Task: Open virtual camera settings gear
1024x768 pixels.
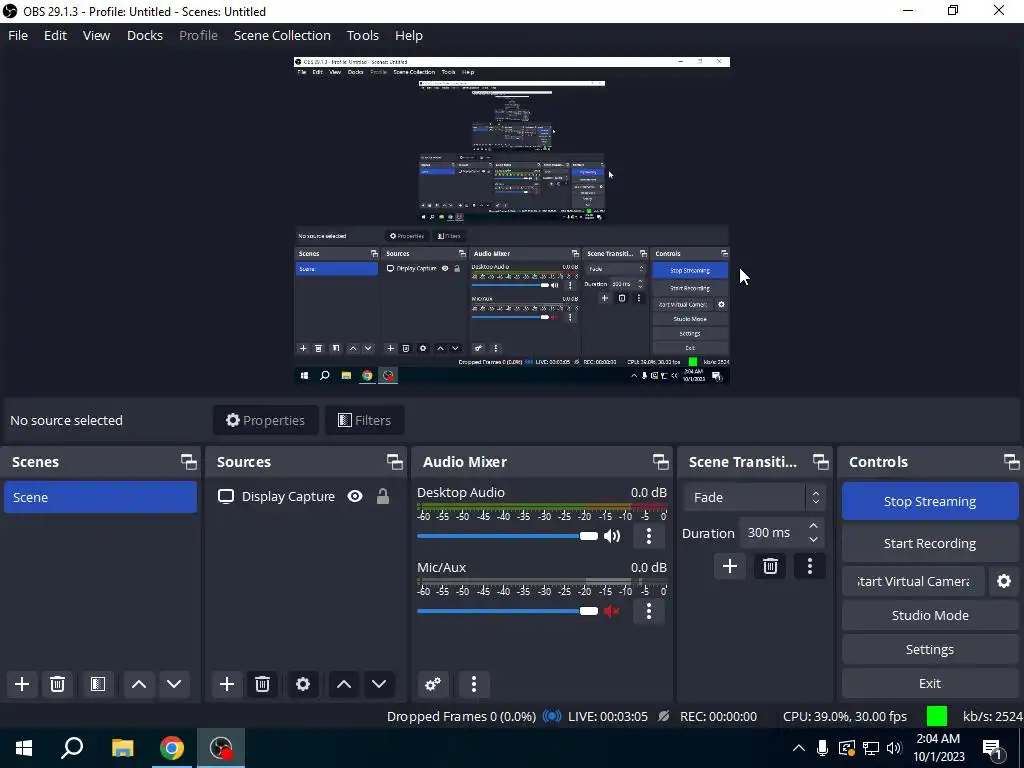Action: click(x=1004, y=581)
